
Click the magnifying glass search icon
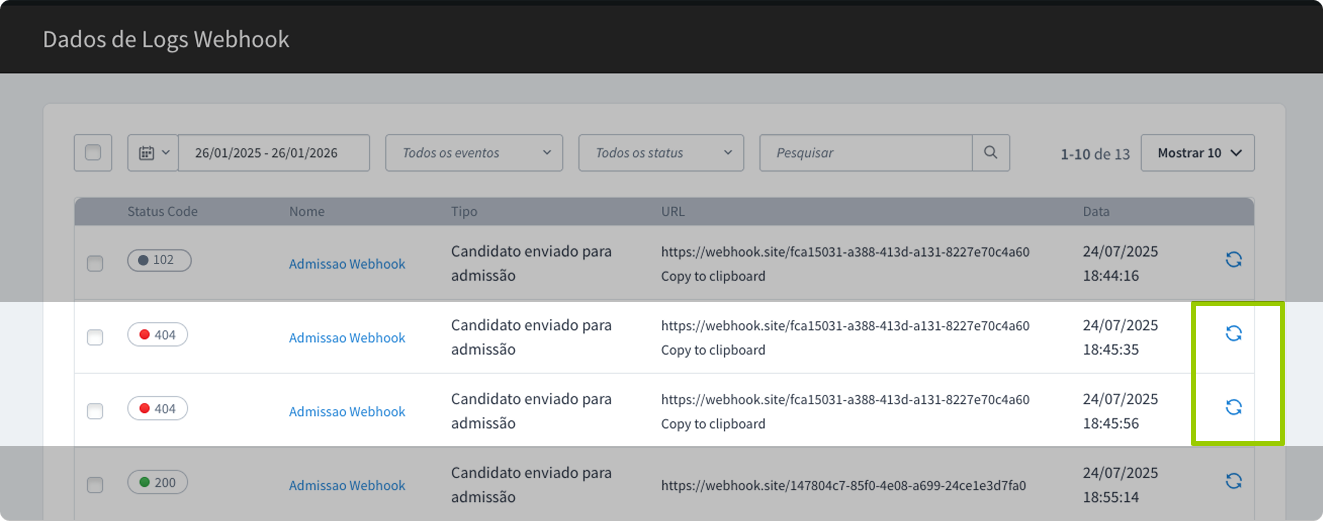click(990, 153)
